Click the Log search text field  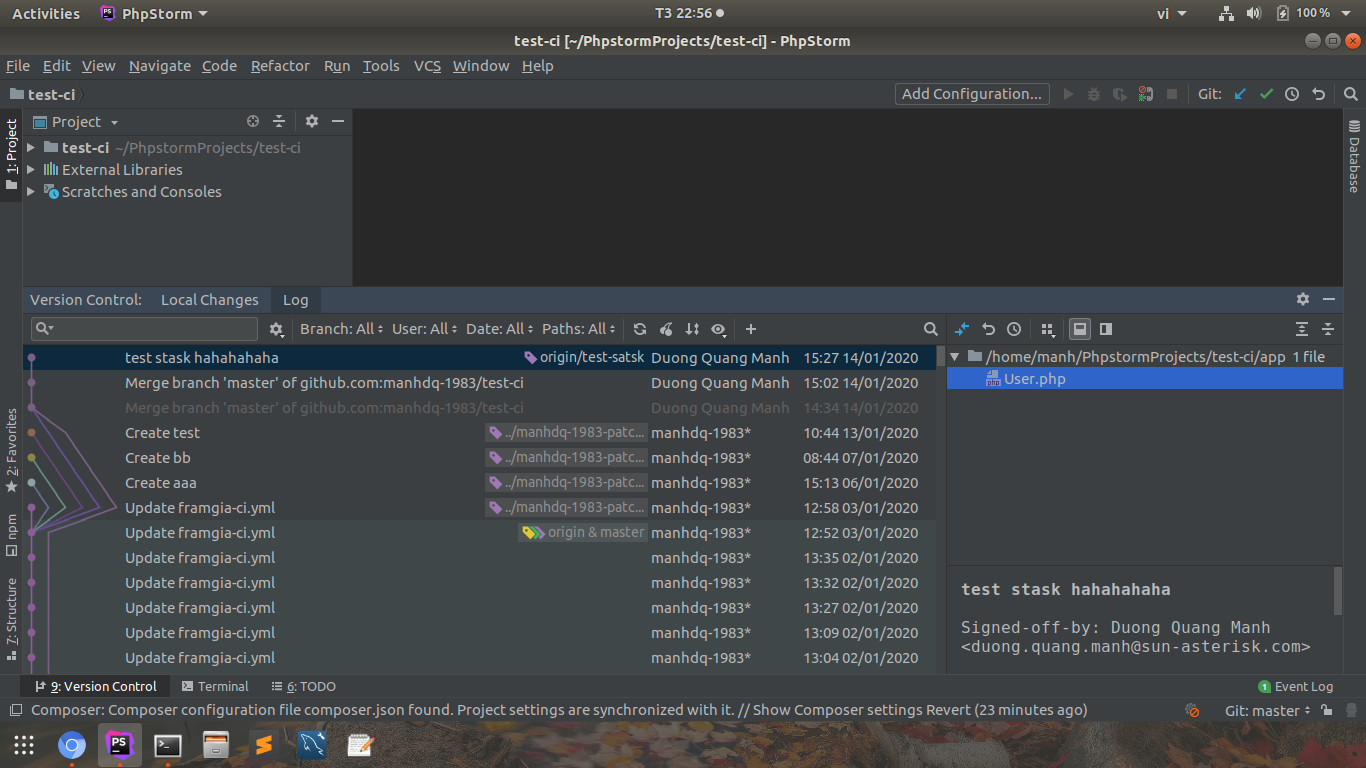tap(150, 329)
